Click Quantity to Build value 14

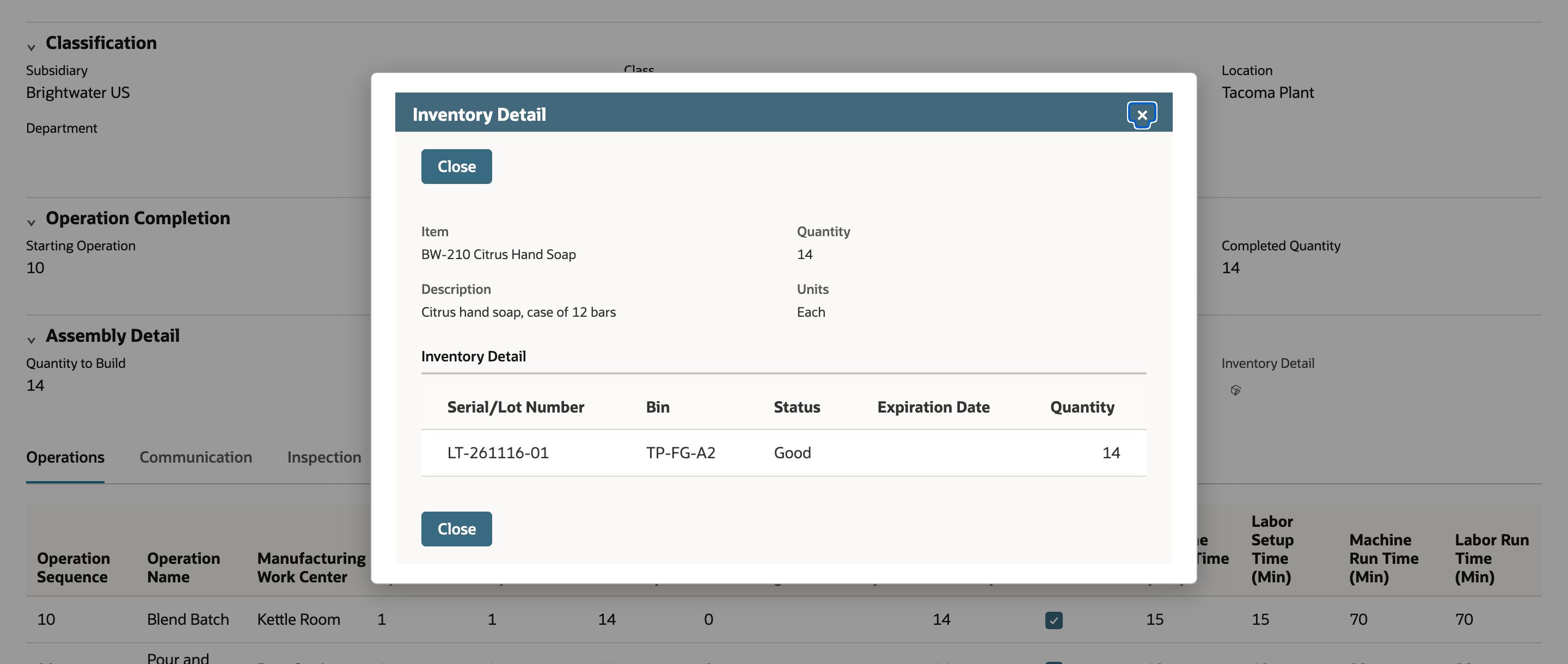tap(35, 385)
